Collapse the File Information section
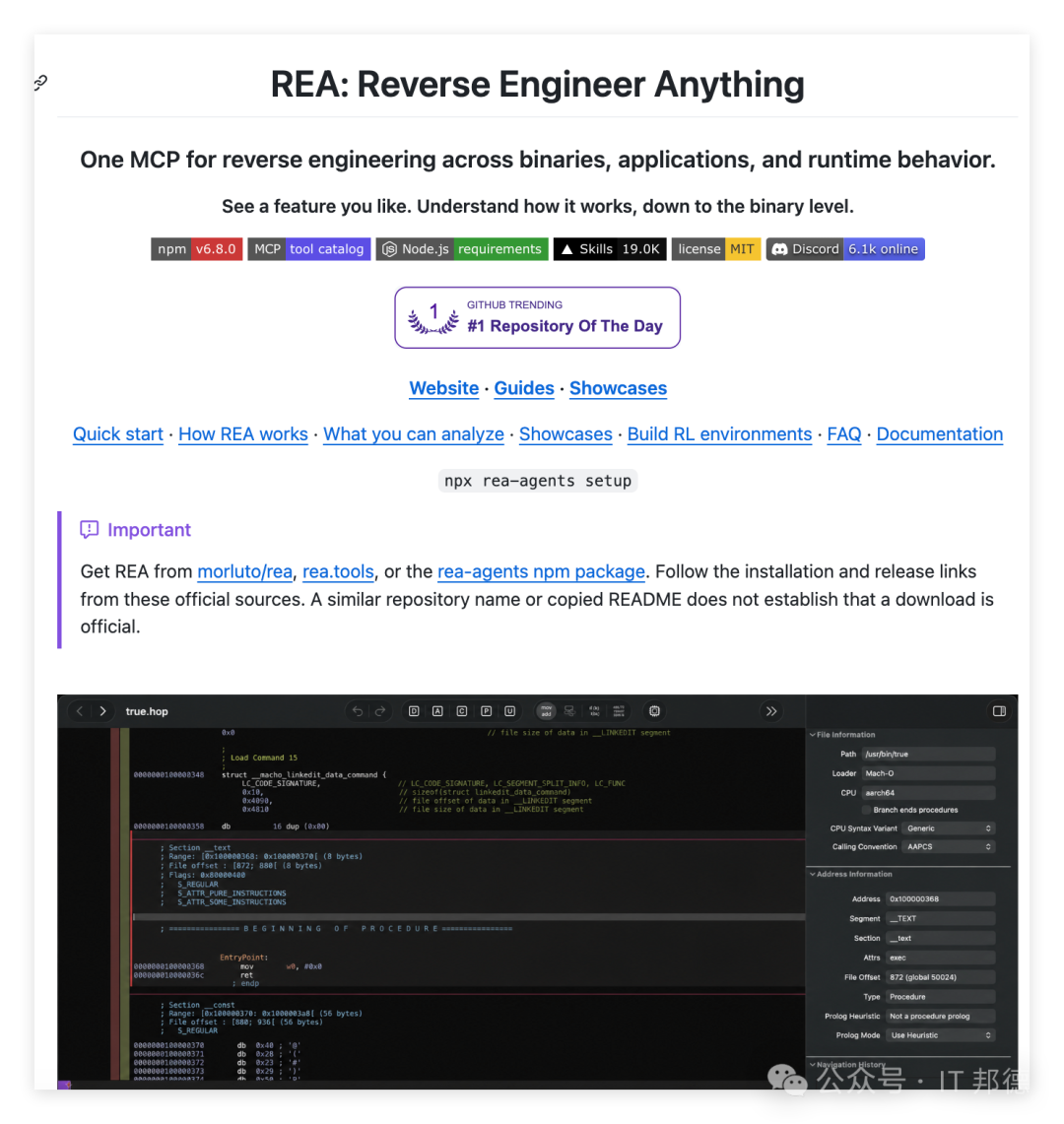The height and width of the screenshot is (1124, 1064). (x=813, y=735)
